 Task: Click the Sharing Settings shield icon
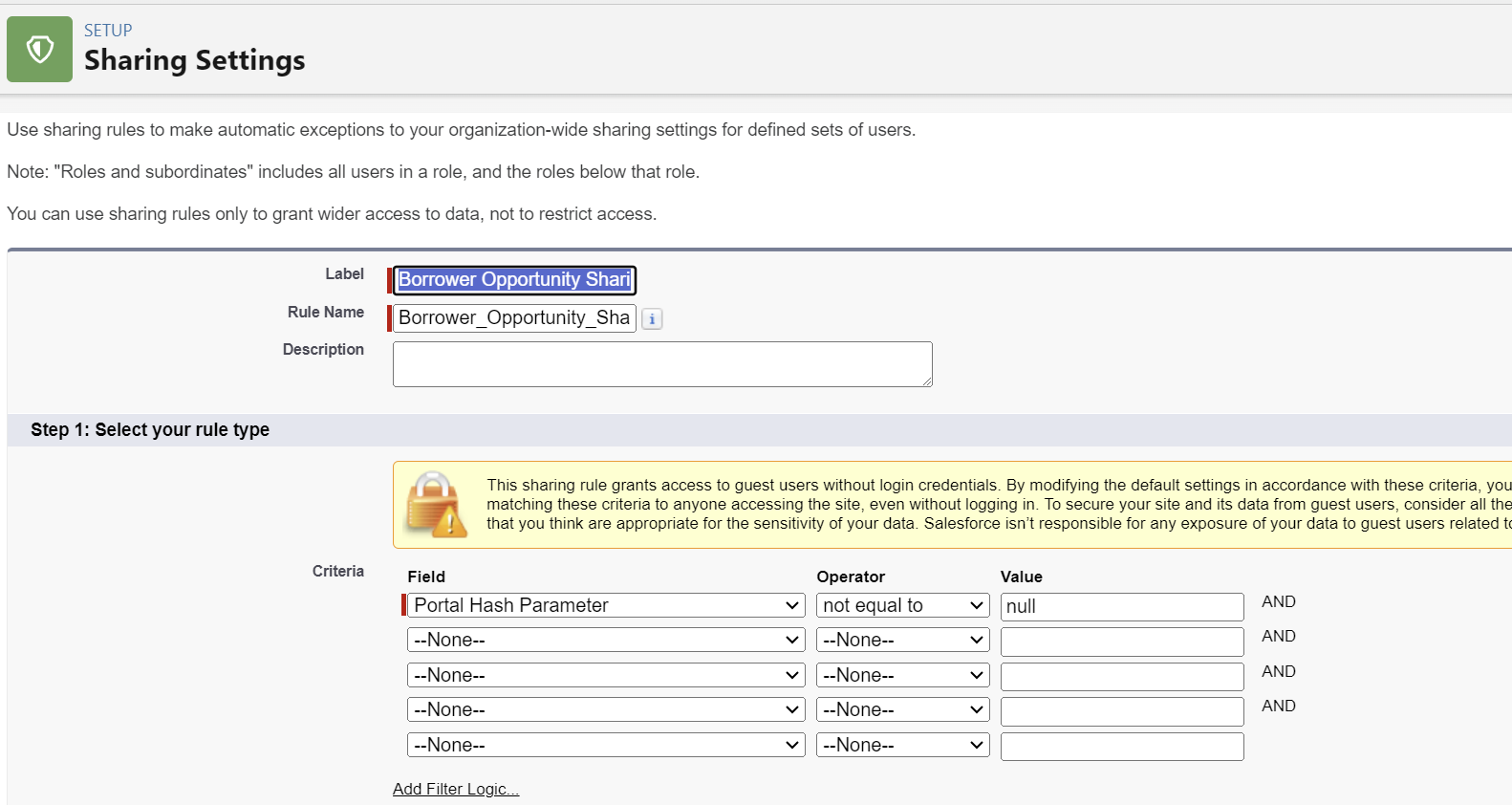point(39,49)
